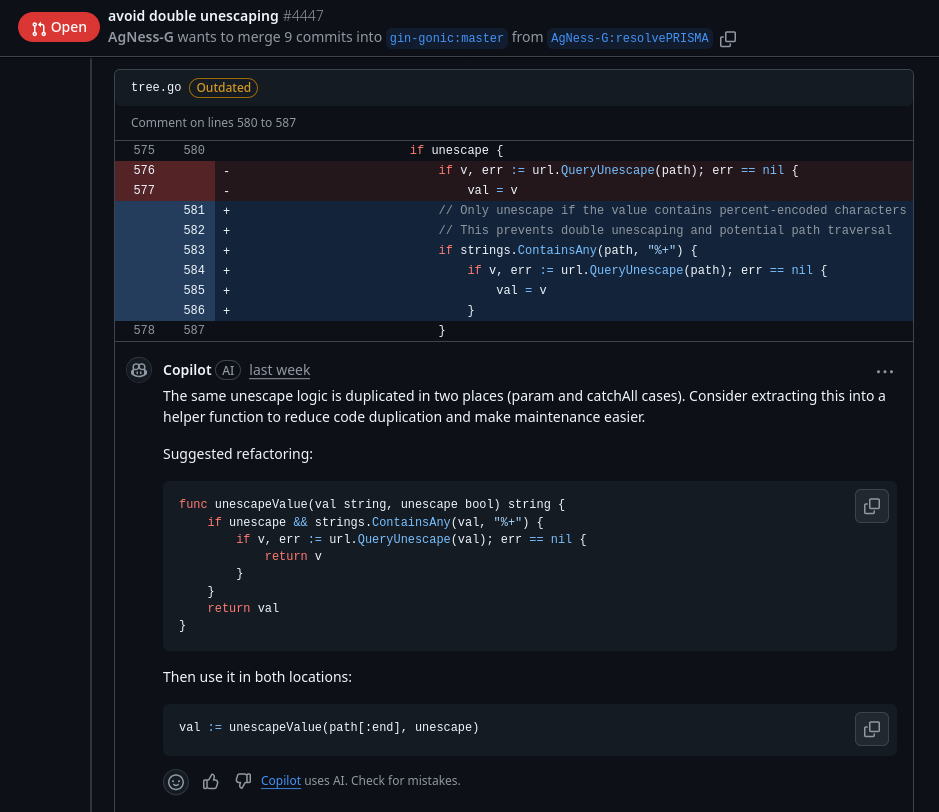The image size is (939, 812).
Task: Open the kebab menu on Copilot's comment
Action: coord(885,371)
